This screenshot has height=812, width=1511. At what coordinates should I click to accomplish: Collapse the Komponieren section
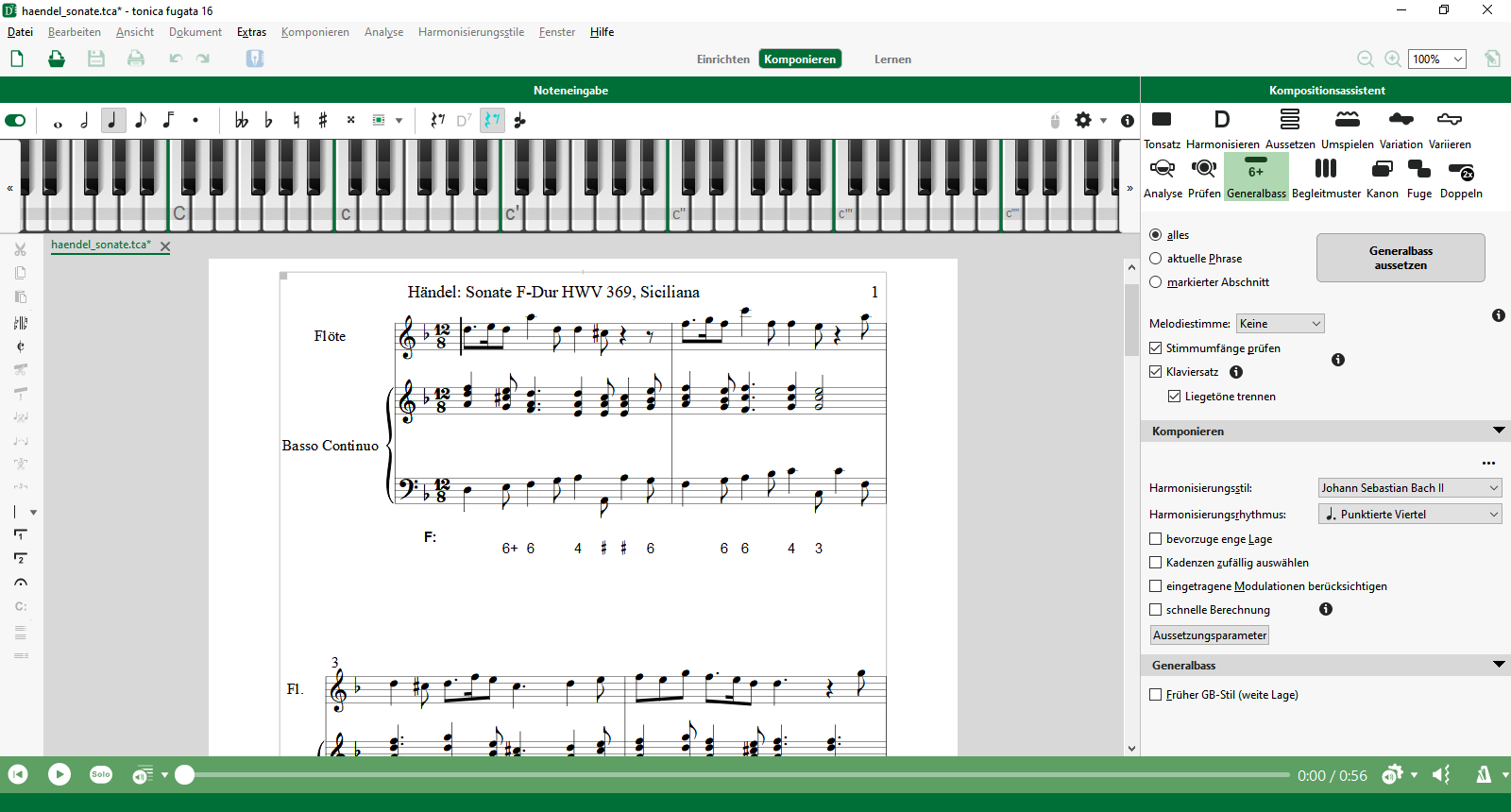point(1499,431)
